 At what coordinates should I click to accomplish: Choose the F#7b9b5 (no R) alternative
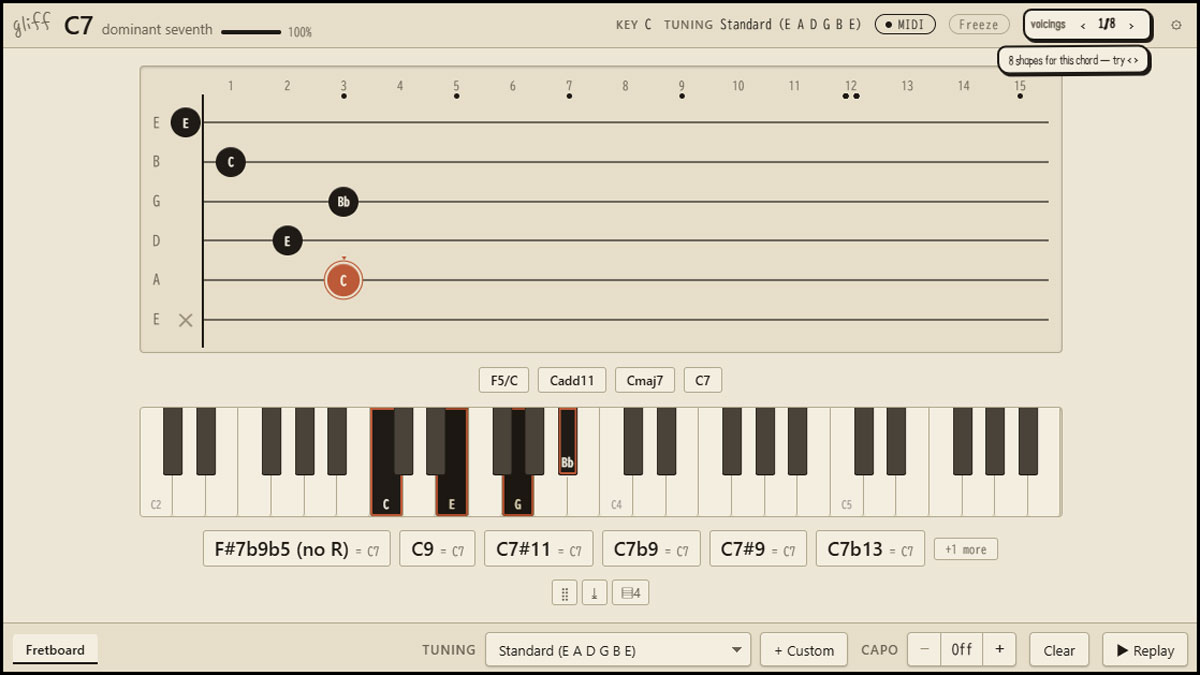[297, 549]
